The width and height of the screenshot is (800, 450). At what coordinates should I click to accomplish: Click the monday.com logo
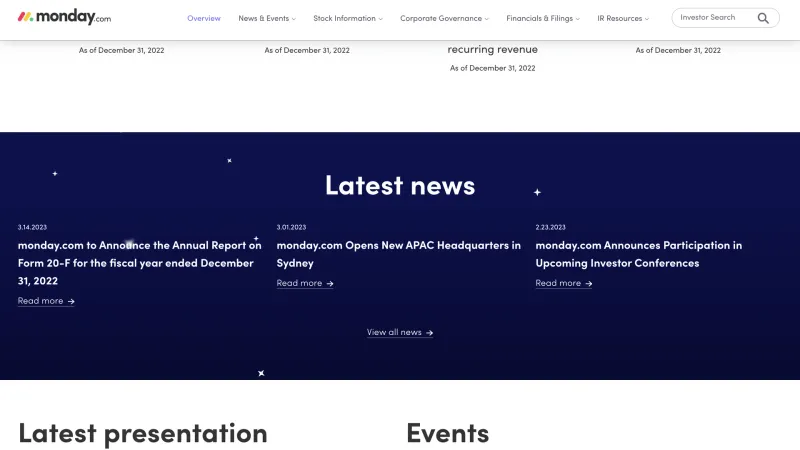click(64, 17)
